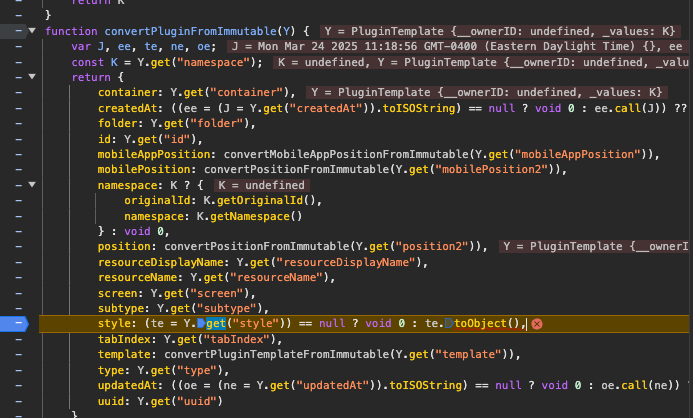Add breakpoint in gutter beside 'originalId:' line
The width and height of the screenshot is (693, 418).
click(x=19, y=200)
